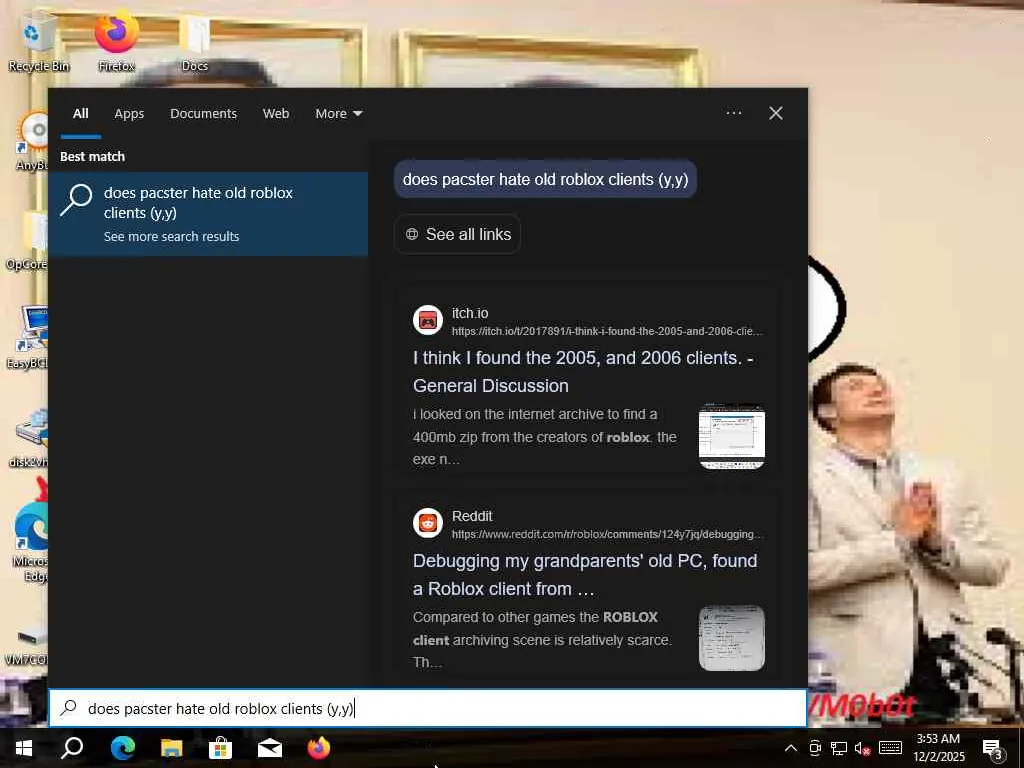Open the itch.io result thumbnail

(x=731, y=436)
